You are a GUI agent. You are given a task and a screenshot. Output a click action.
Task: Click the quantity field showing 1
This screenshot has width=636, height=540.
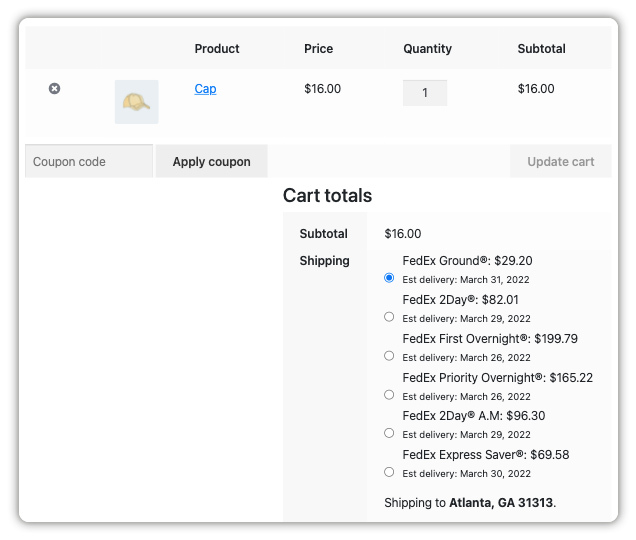tap(425, 93)
